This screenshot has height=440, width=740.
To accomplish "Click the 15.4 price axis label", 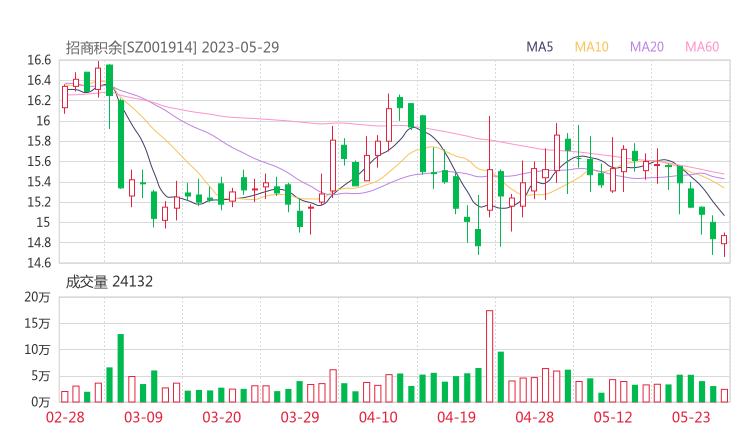I will coord(39,182).
